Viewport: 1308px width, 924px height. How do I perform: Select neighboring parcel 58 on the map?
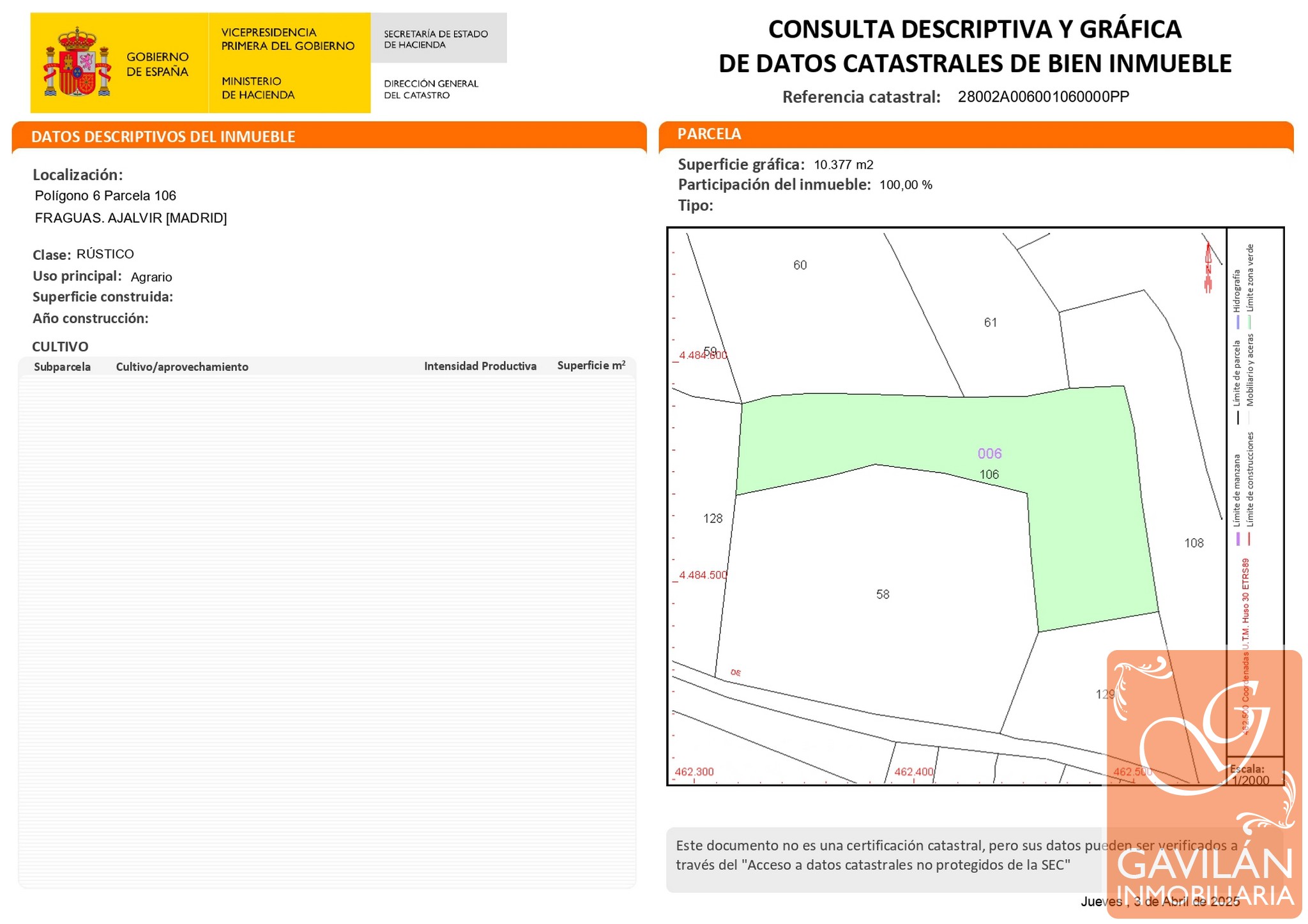pyautogui.click(x=882, y=595)
